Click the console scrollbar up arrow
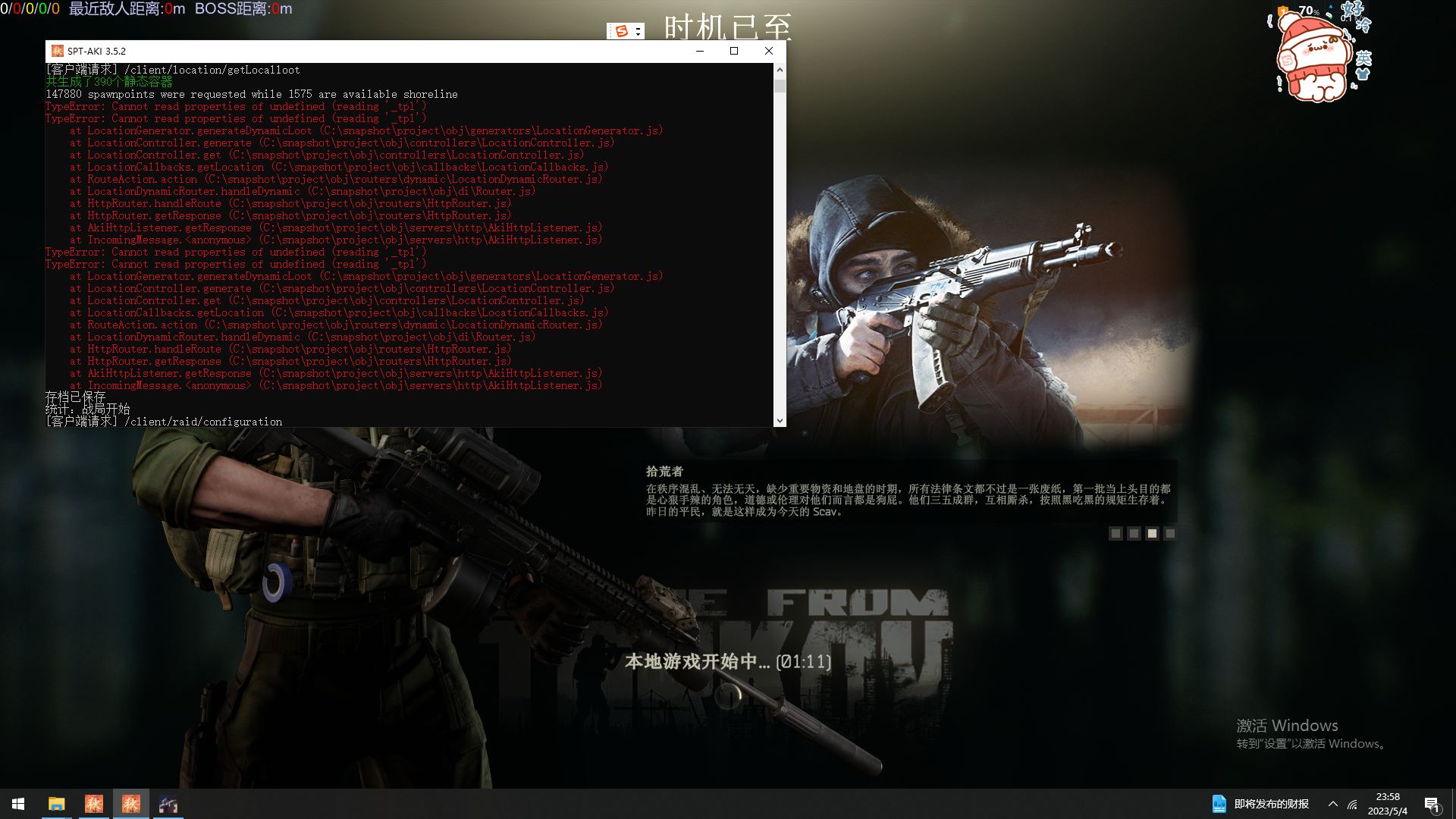1456x819 pixels. point(780,70)
